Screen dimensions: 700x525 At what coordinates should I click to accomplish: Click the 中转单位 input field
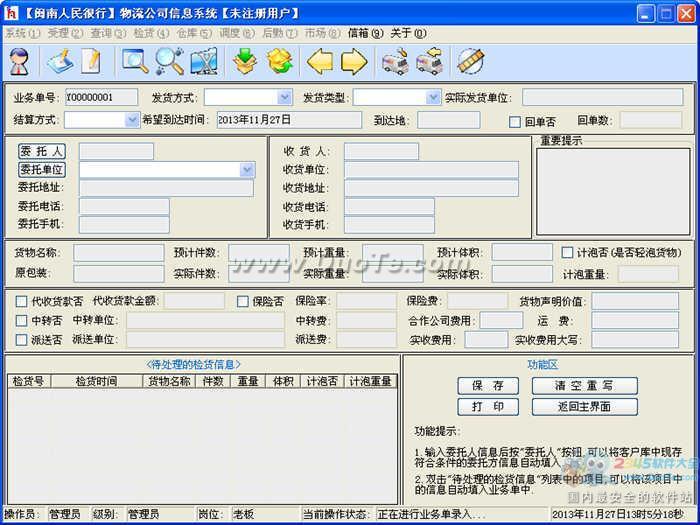point(205,321)
